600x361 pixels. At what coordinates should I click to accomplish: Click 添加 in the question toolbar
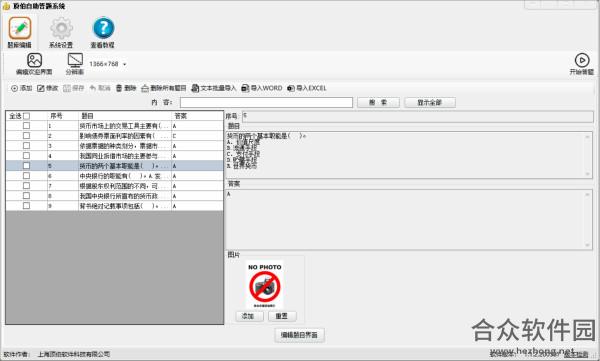tap(21, 88)
